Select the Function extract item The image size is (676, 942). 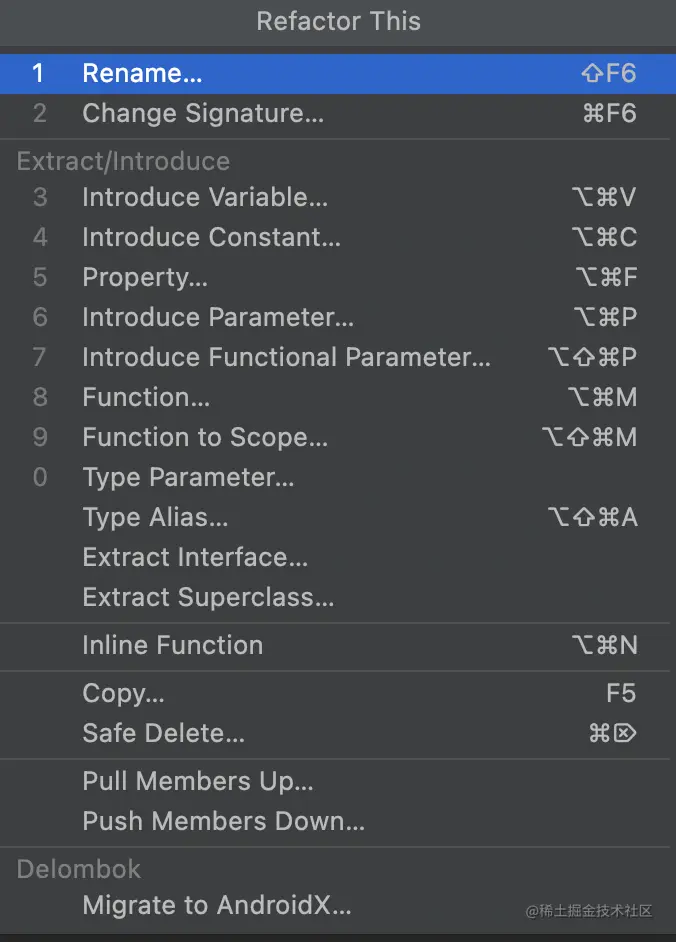146,397
